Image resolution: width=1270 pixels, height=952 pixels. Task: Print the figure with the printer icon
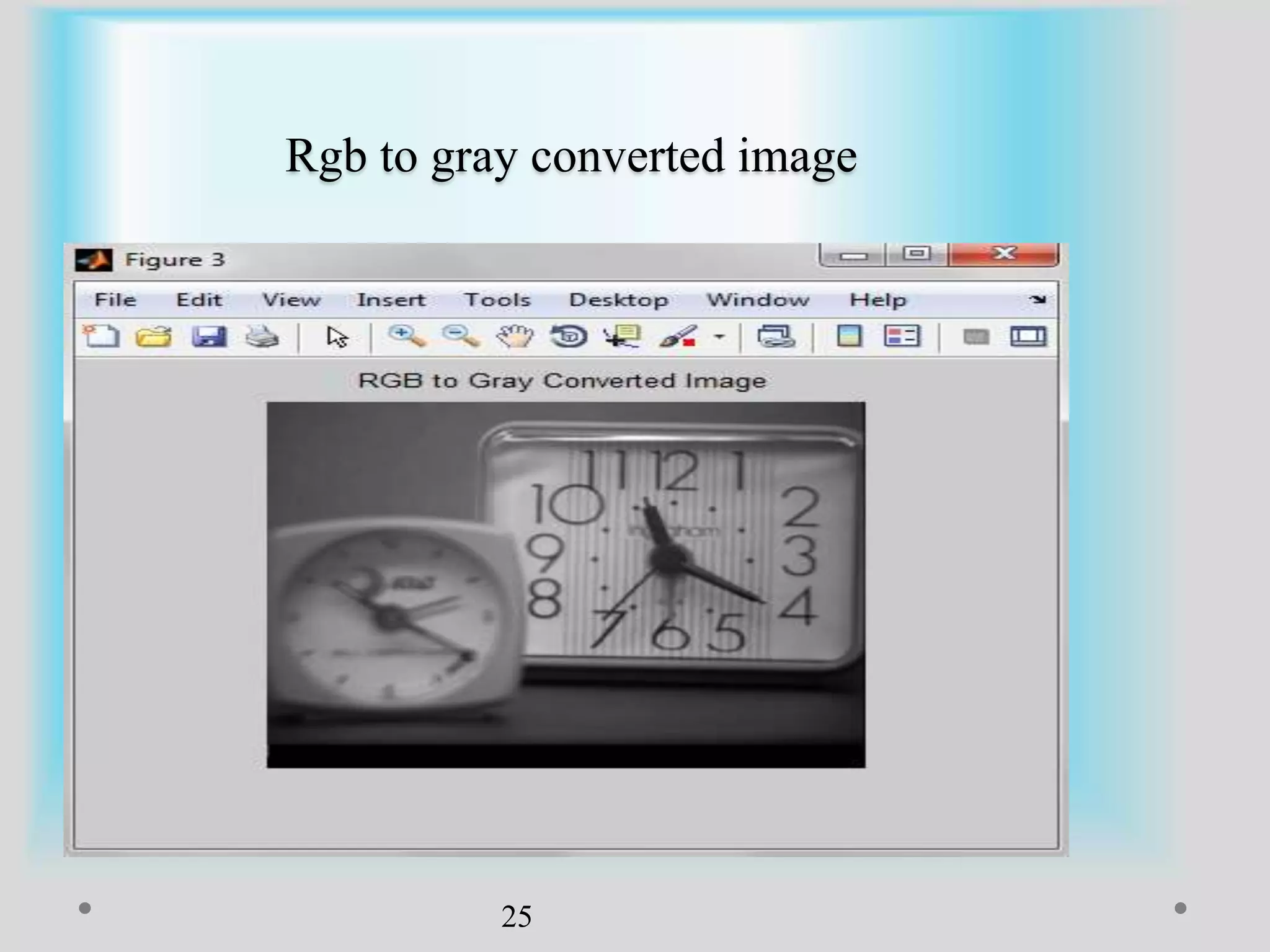[262, 337]
